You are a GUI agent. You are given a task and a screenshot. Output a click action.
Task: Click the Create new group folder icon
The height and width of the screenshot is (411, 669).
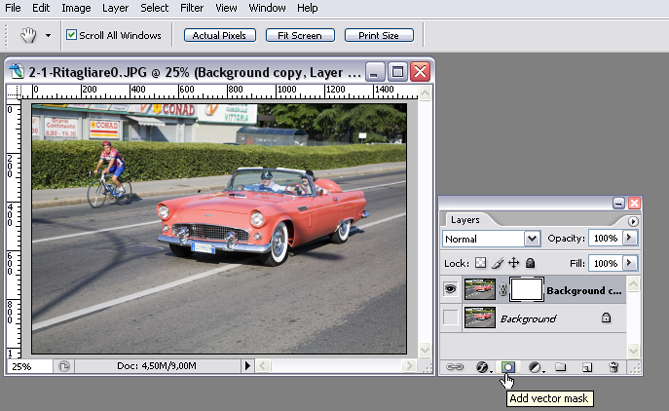click(561, 368)
